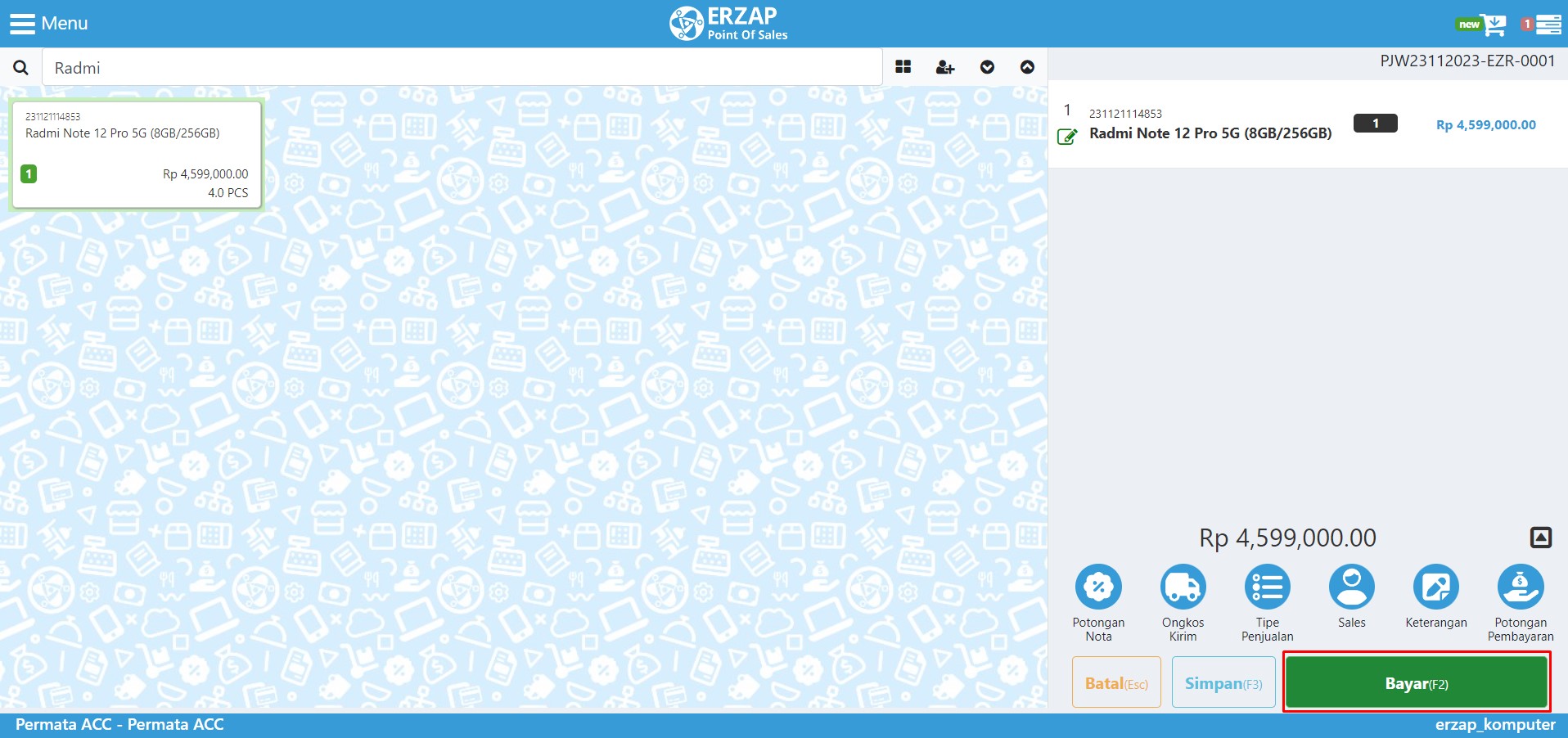Click the cart item code 231121114853
The width and height of the screenshot is (1568, 738).
pos(1125,114)
